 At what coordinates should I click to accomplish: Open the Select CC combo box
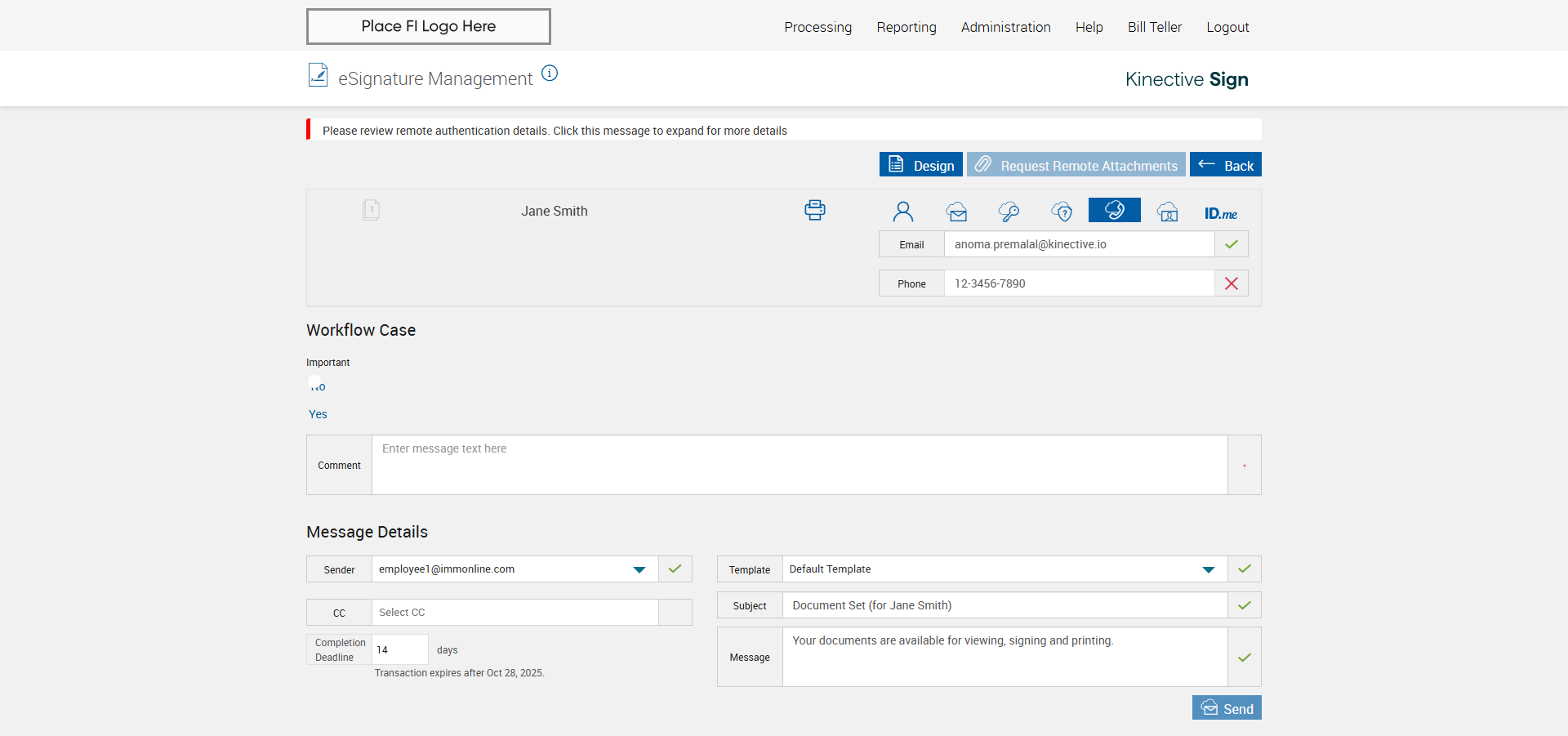(514, 613)
